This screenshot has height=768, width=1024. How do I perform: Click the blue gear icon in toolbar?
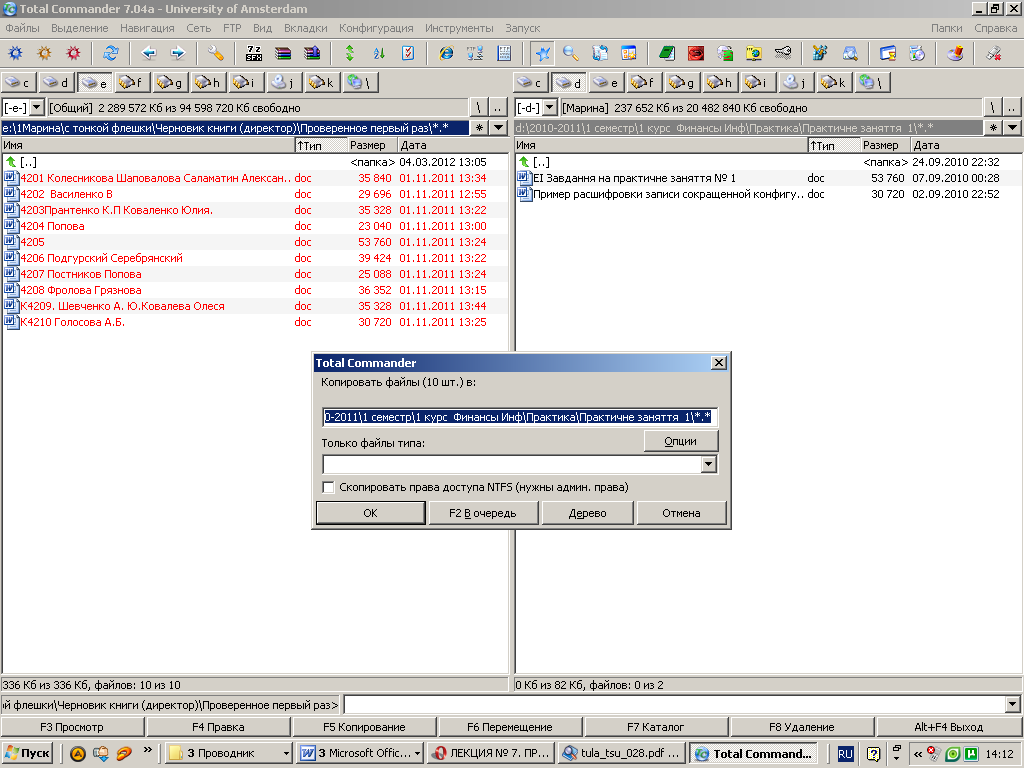point(16,54)
